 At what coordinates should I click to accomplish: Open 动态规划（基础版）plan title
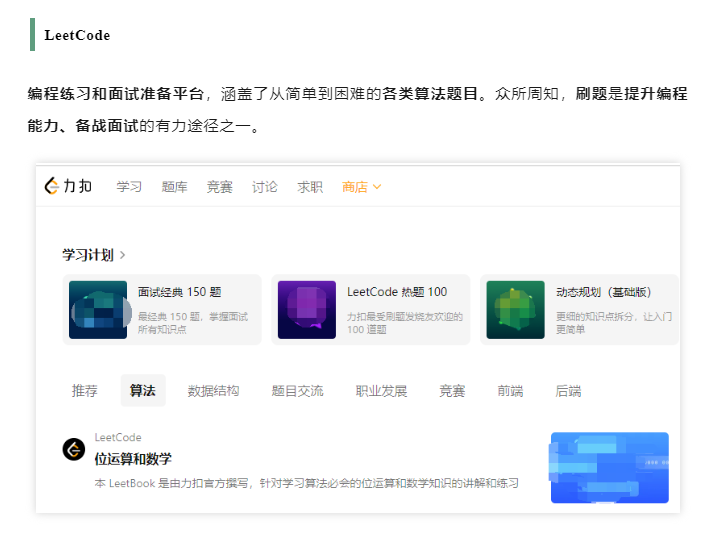pyautogui.click(x=604, y=292)
